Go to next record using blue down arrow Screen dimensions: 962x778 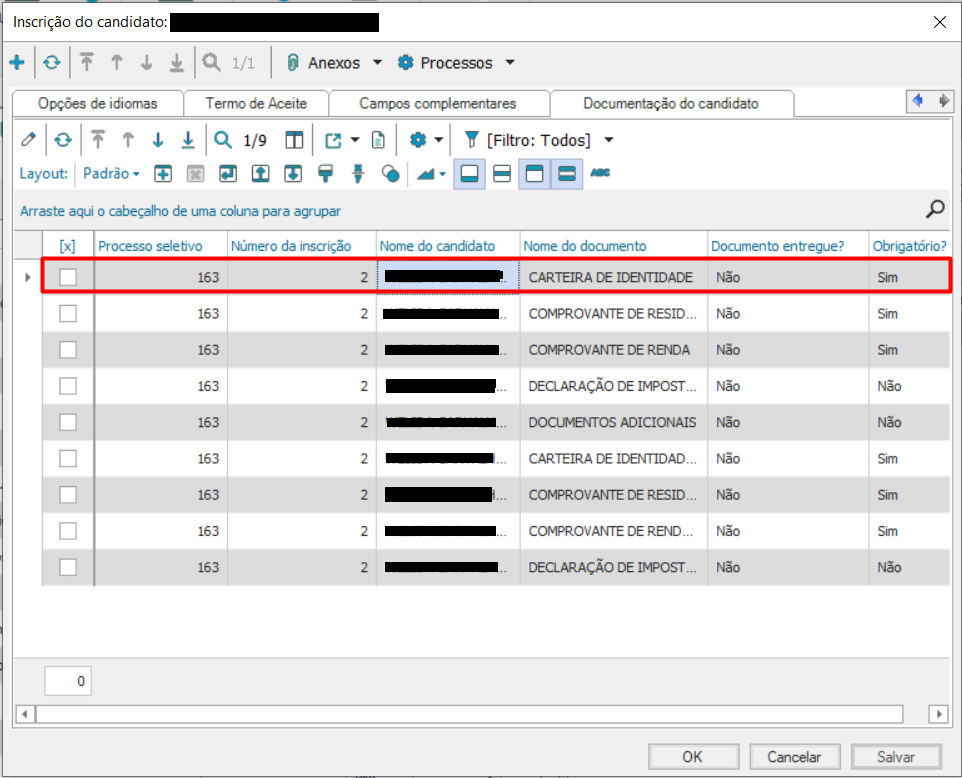[x=158, y=140]
